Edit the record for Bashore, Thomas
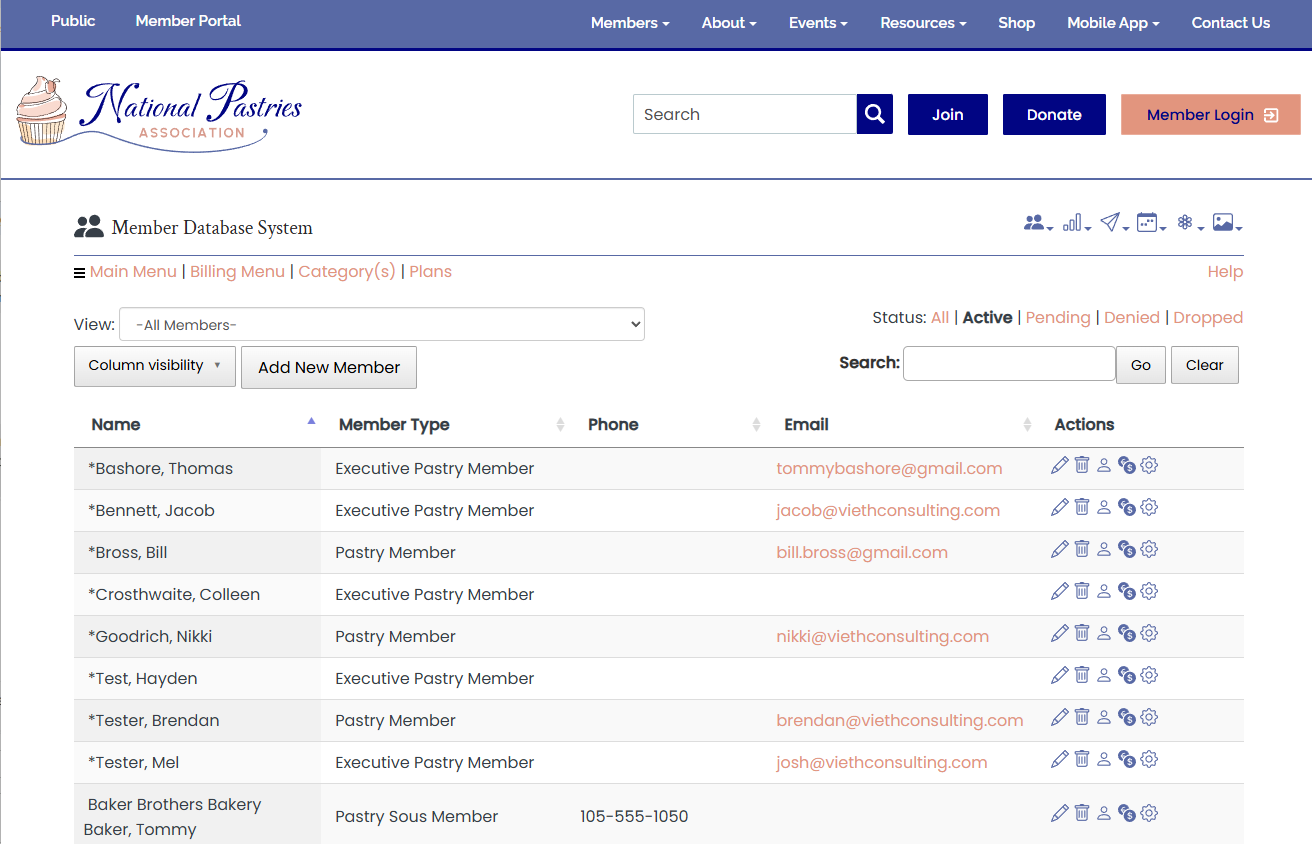 pyautogui.click(x=1060, y=465)
